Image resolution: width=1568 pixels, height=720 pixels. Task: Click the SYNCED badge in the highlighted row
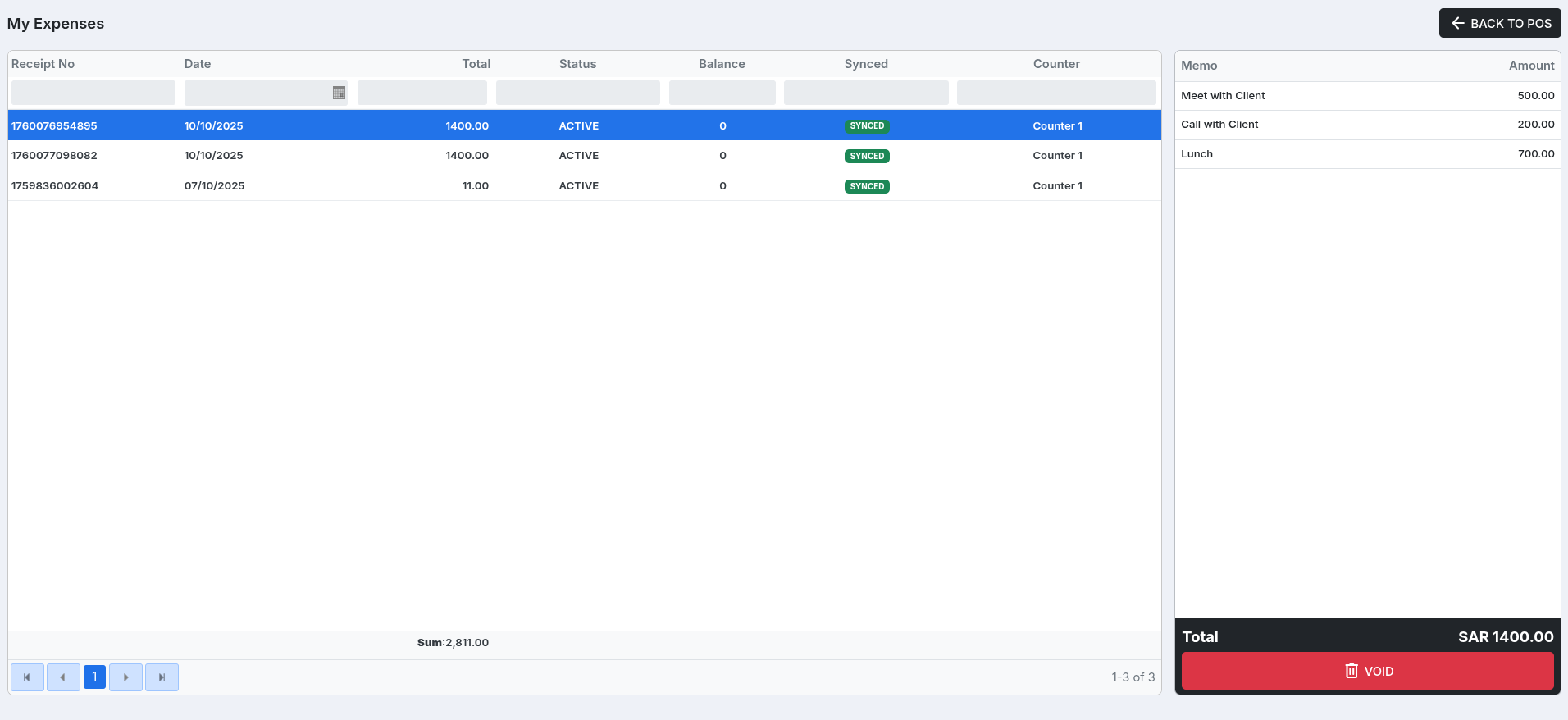[x=867, y=126]
